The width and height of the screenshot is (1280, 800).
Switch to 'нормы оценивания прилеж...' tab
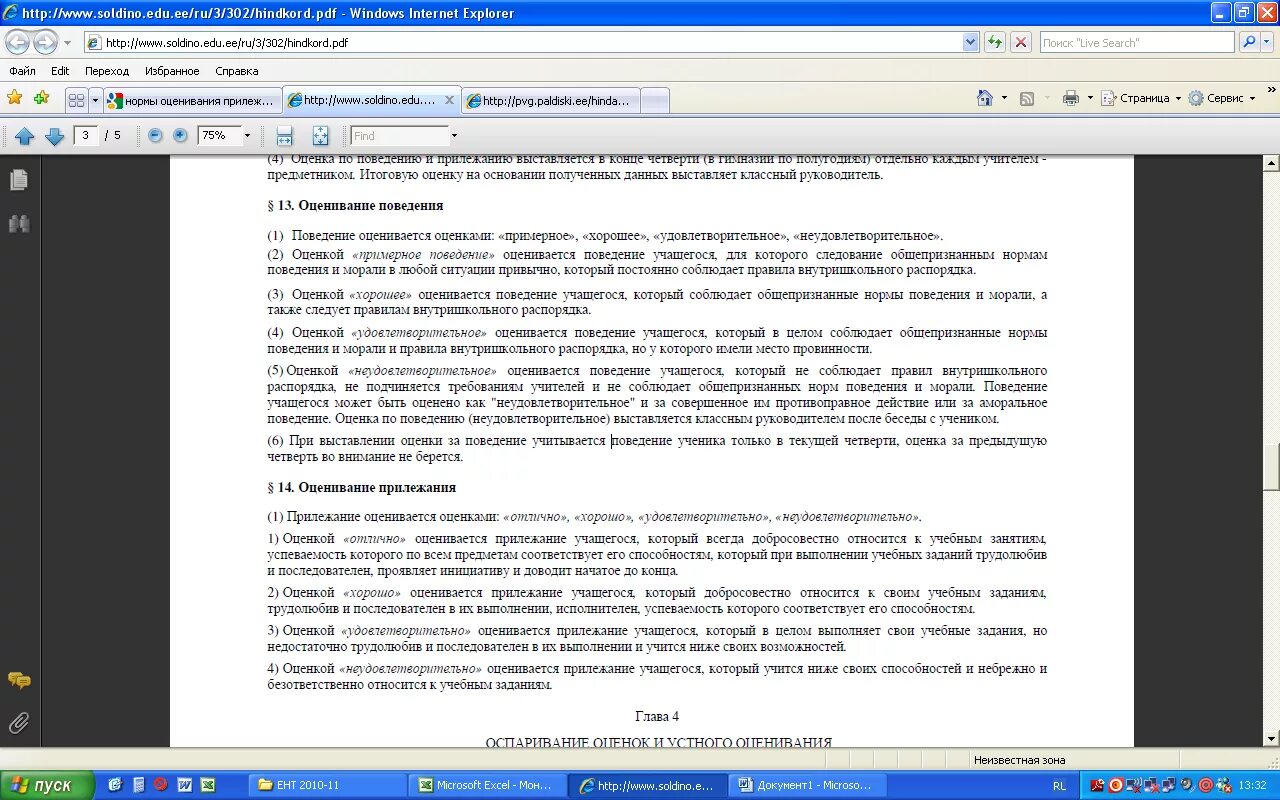pyautogui.click(x=192, y=100)
